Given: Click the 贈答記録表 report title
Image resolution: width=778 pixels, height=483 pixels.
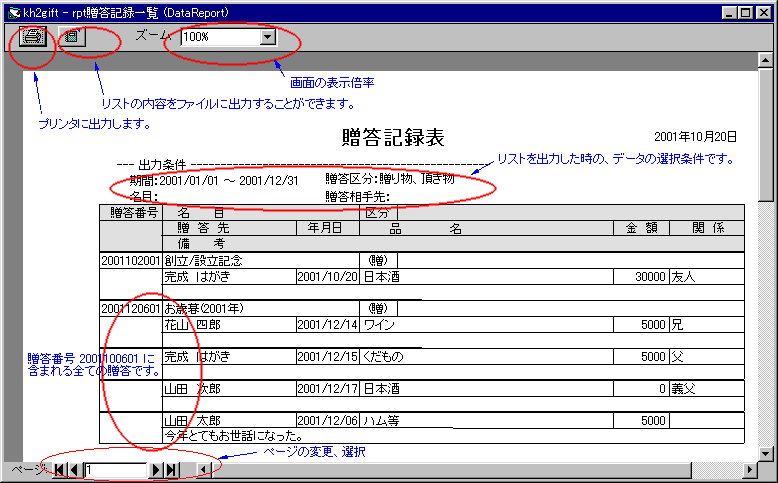Looking at the screenshot, I should pos(393,138).
